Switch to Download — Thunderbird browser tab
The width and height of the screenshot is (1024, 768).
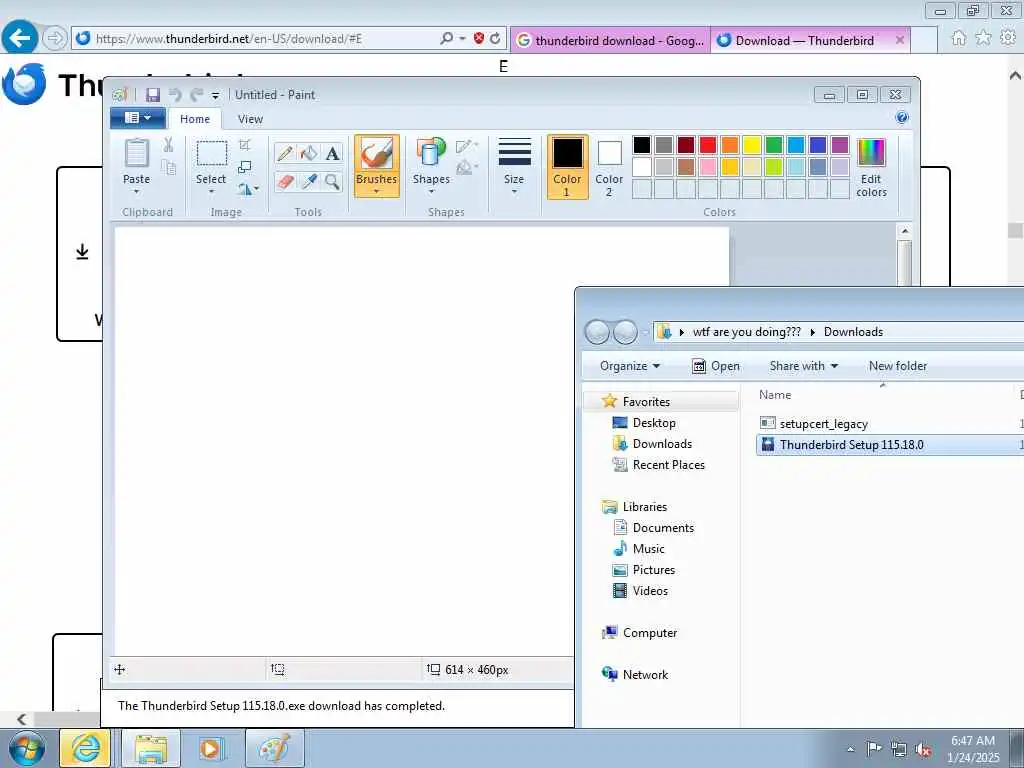coord(805,40)
